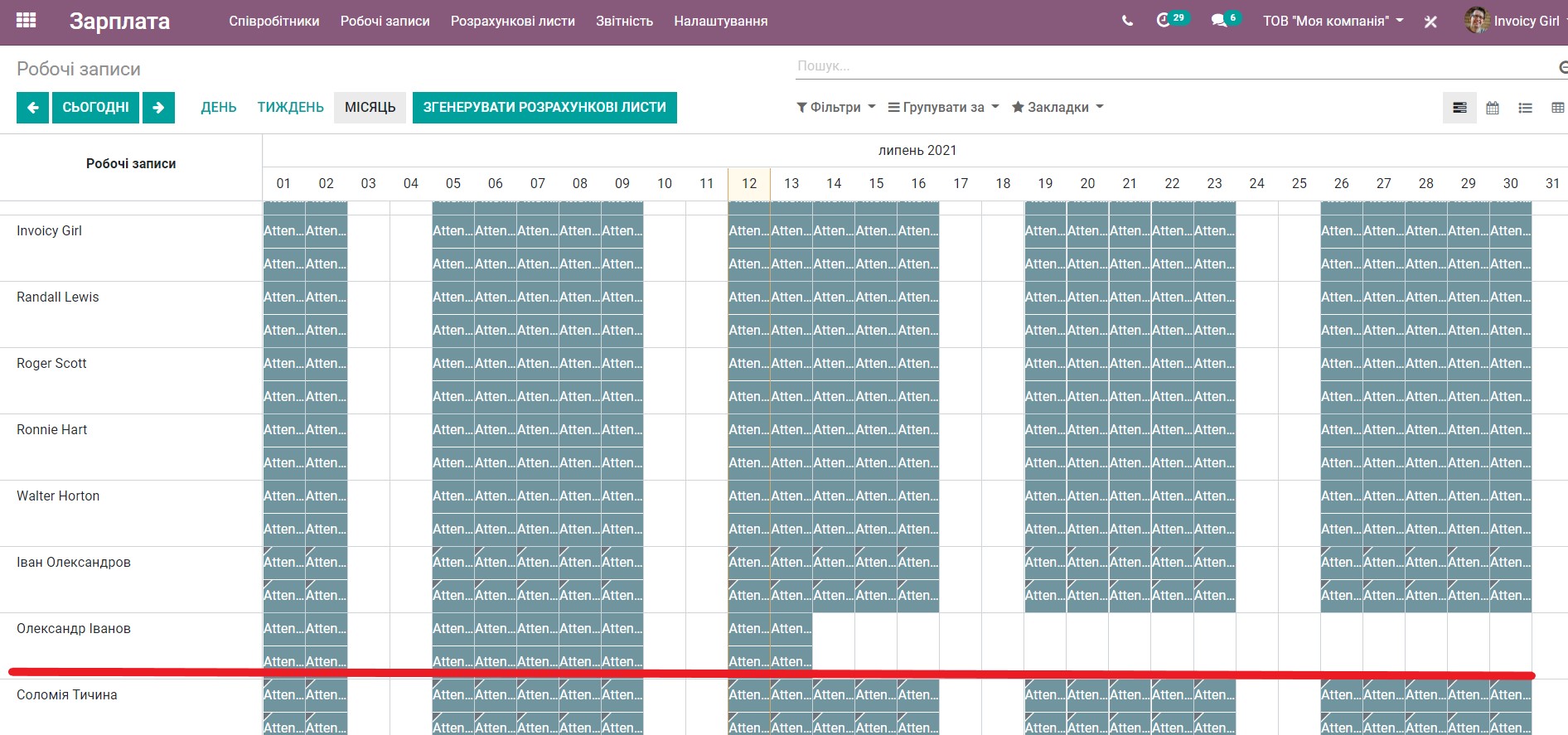1568x735 pixels.
Task: Click the СЬОГОДНІ button
Action: pos(95,108)
